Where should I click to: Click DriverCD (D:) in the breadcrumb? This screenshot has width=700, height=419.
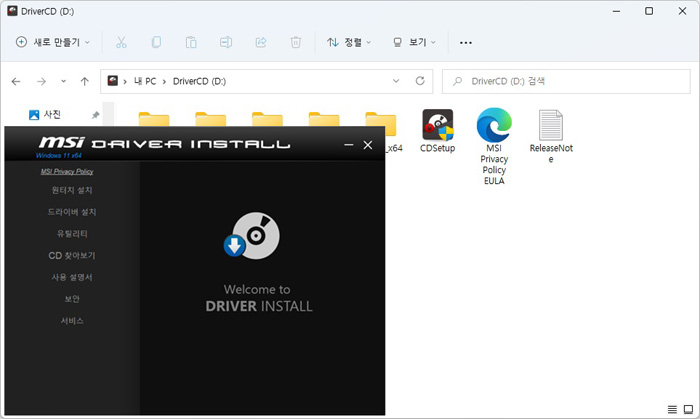pyautogui.click(x=199, y=81)
